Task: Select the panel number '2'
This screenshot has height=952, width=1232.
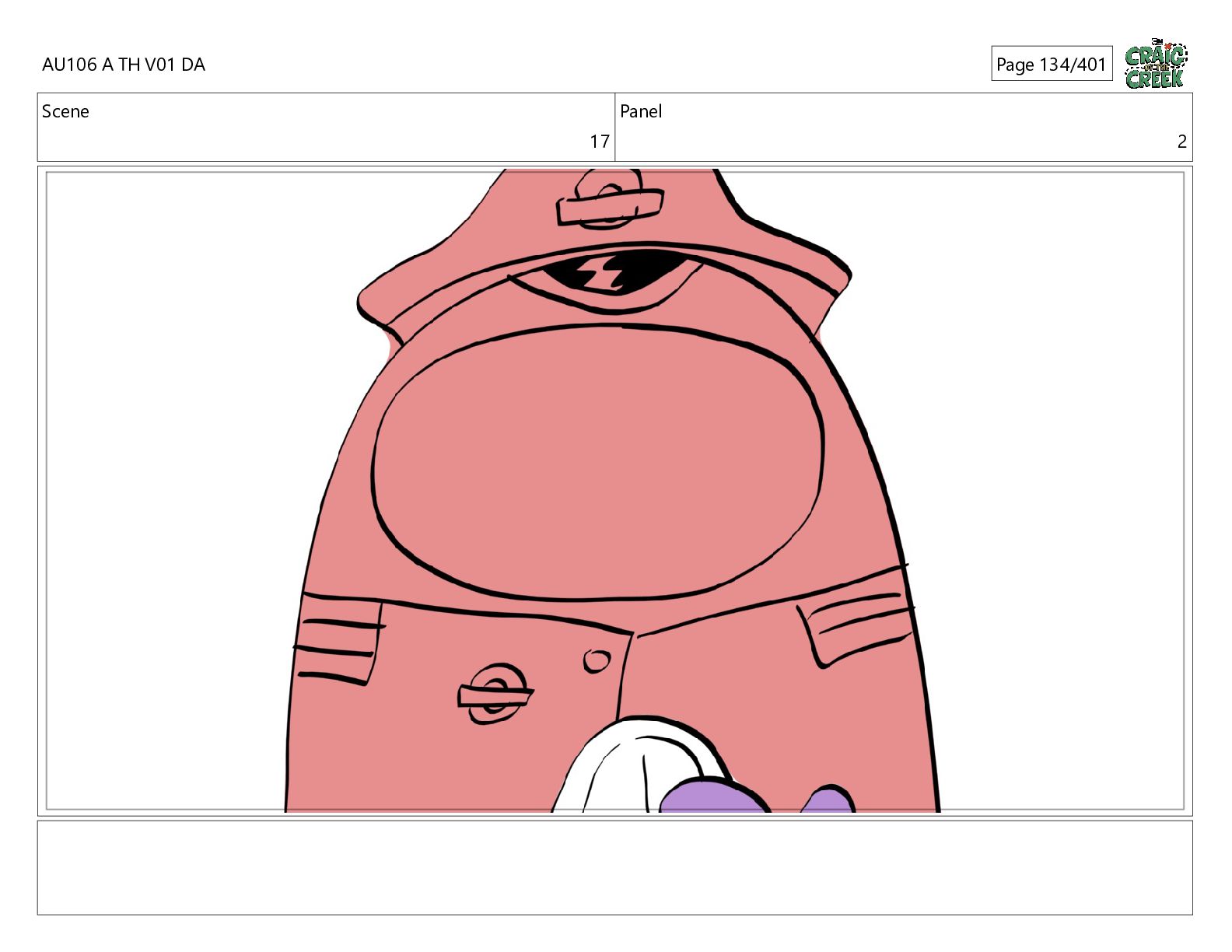Action: click(x=1181, y=142)
